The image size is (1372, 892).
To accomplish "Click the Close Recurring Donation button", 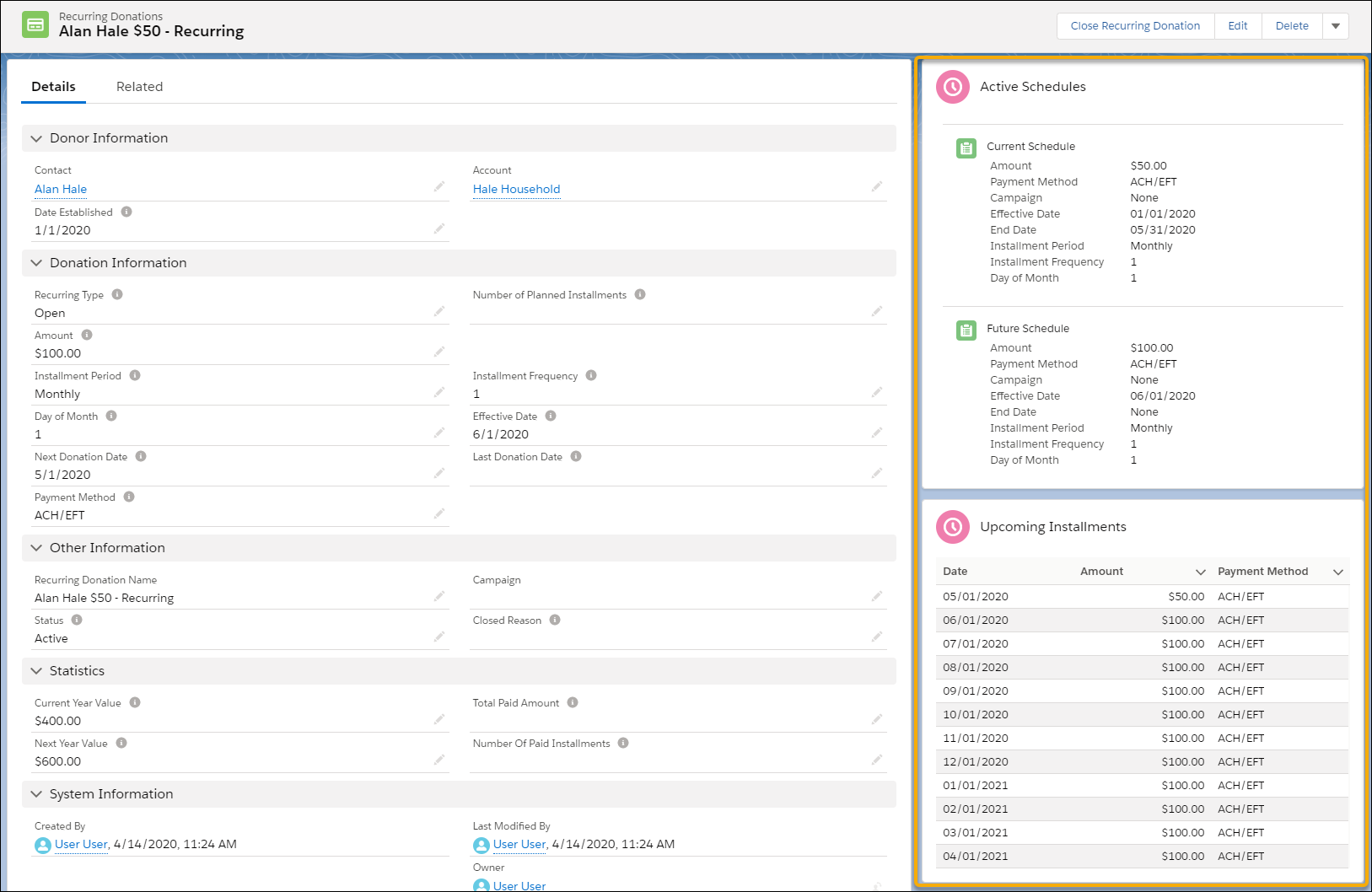I will pyautogui.click(x=1135, y=26).
